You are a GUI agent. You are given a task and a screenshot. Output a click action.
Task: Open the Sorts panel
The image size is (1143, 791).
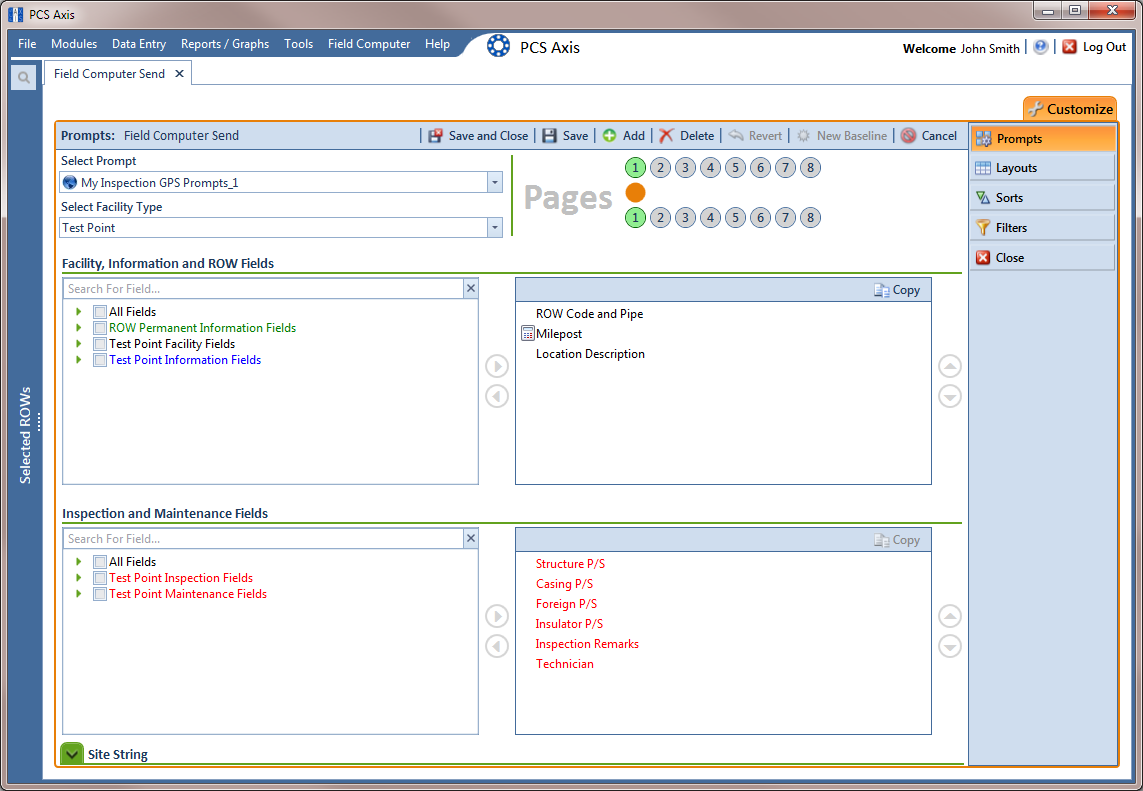coord(1042,198)
